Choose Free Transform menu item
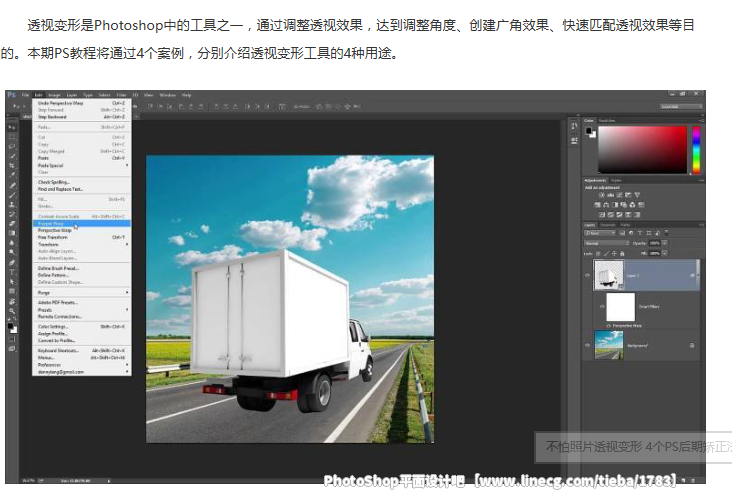Viewport: 732px width, 500px height. [82, 237]
